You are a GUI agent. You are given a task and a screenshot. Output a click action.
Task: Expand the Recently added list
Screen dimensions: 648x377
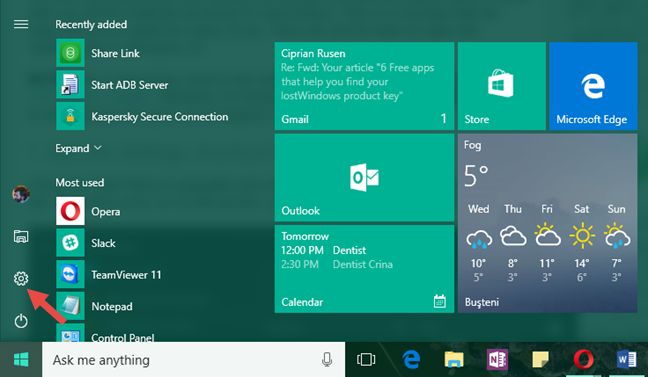click(x=79, y=148)
